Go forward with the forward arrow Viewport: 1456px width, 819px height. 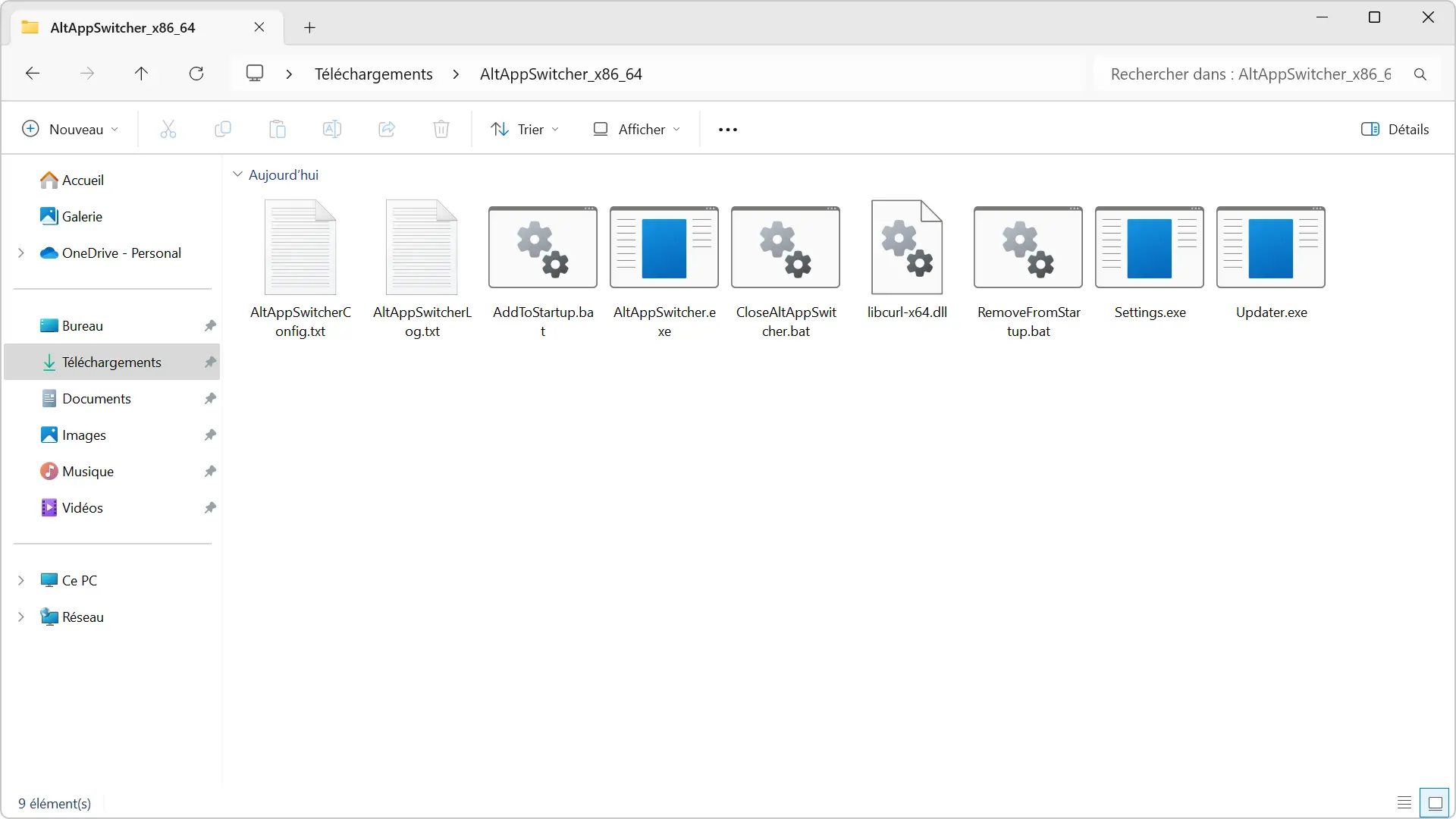point(87,74)
